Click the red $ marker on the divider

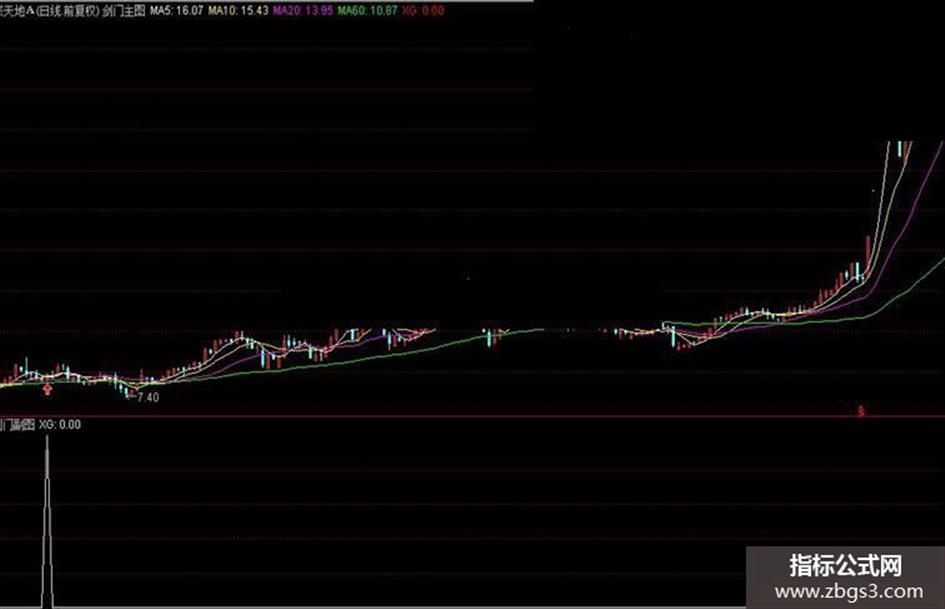click(x=861, y=412)
